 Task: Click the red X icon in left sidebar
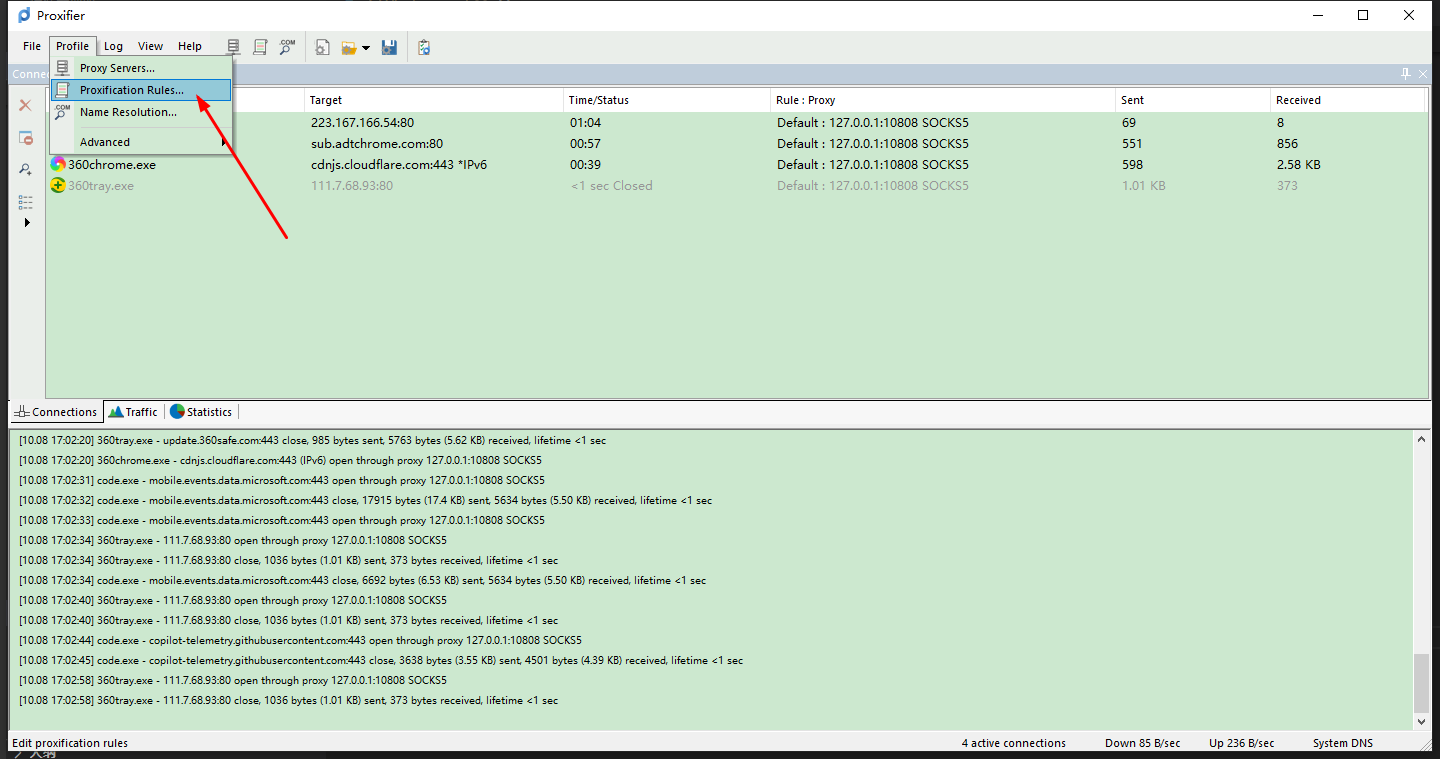26,105
